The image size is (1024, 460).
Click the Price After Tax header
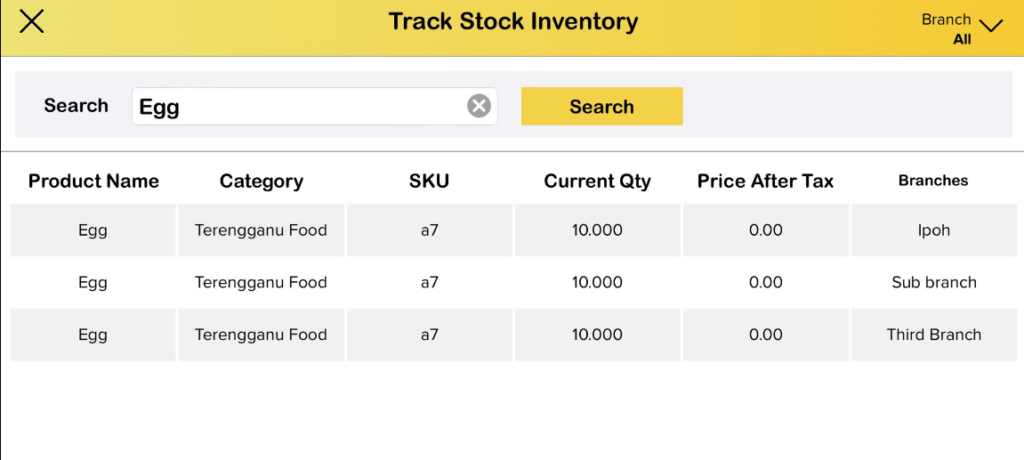pyautogui.click(x=765, y=181)
